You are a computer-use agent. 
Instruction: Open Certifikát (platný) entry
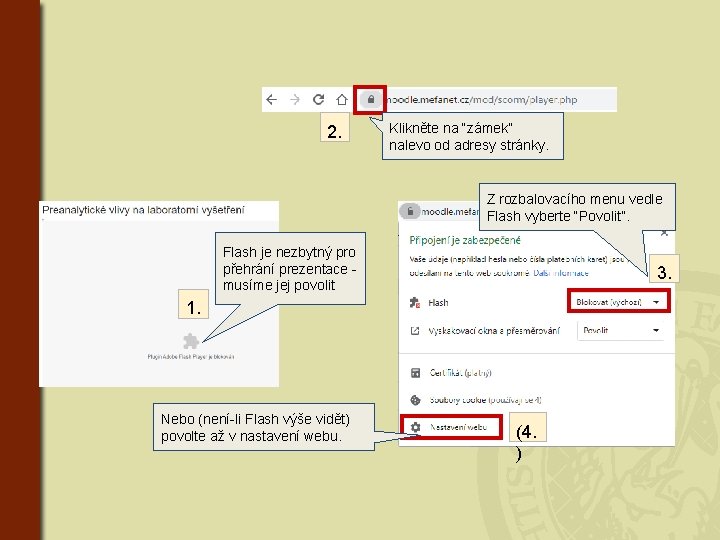[461, 373]
